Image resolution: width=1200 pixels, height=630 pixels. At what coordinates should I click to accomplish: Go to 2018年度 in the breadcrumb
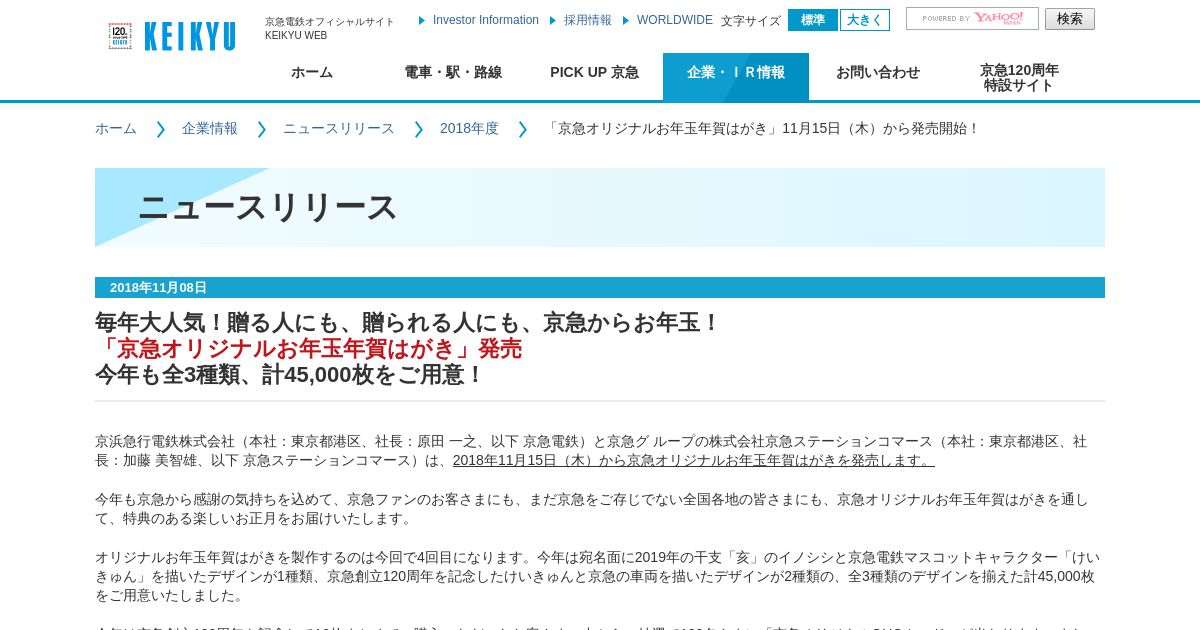(469, 129)
